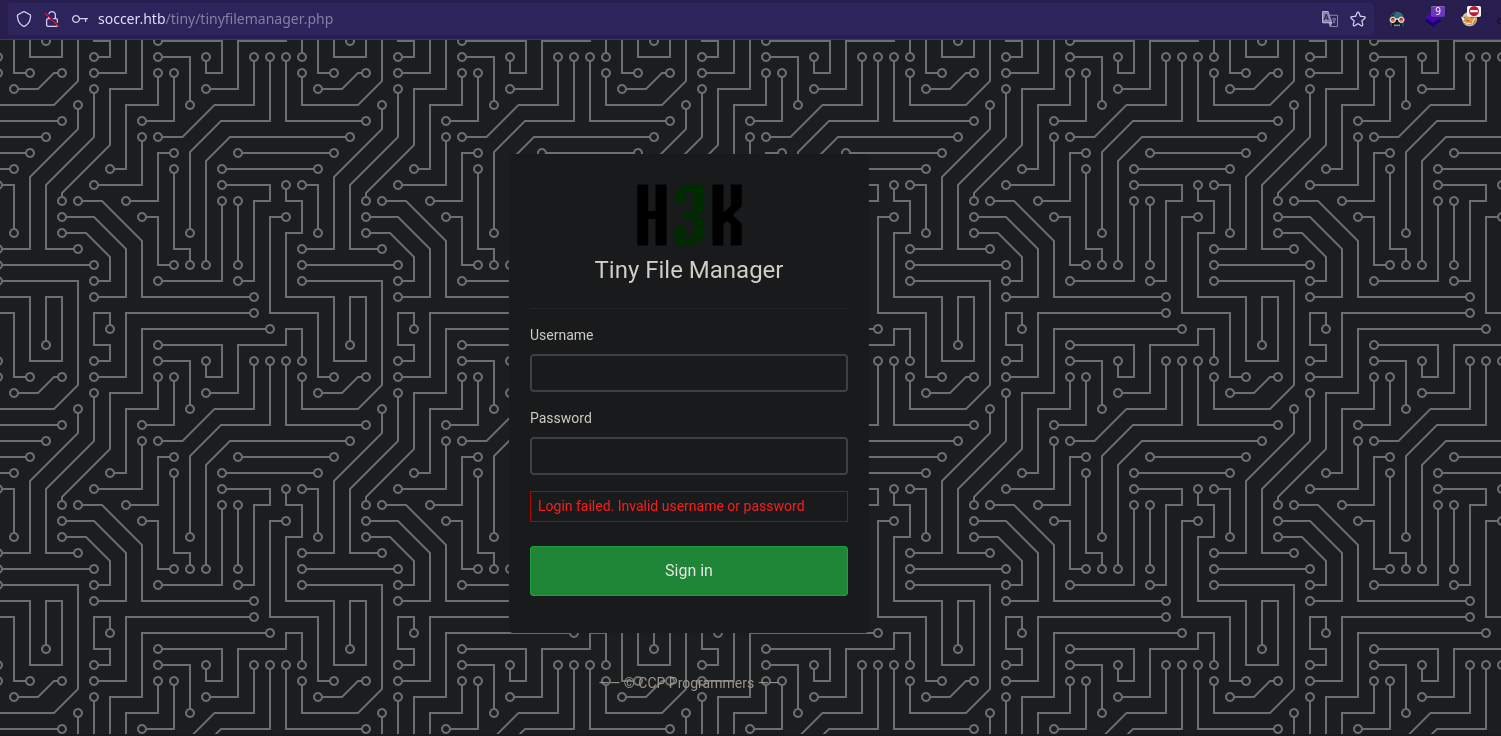Click the tracking protection shield icon
This screenshot has width=1501, height=736.
tap(24, 19)
